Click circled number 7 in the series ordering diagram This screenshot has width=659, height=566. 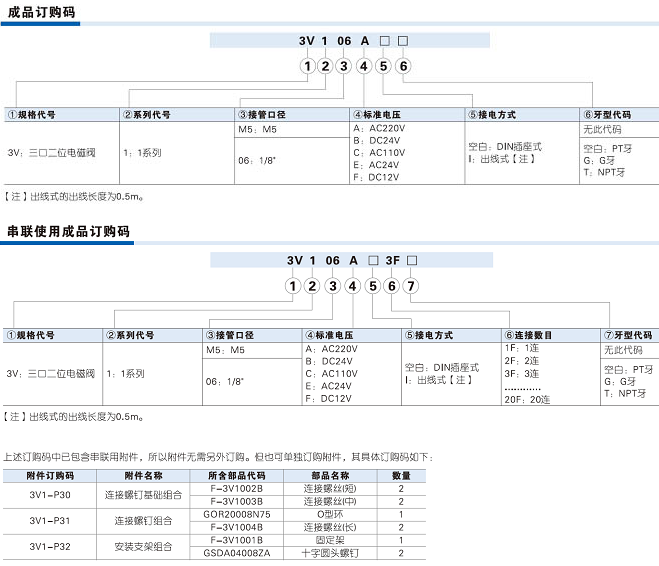(x=410, y=286)
